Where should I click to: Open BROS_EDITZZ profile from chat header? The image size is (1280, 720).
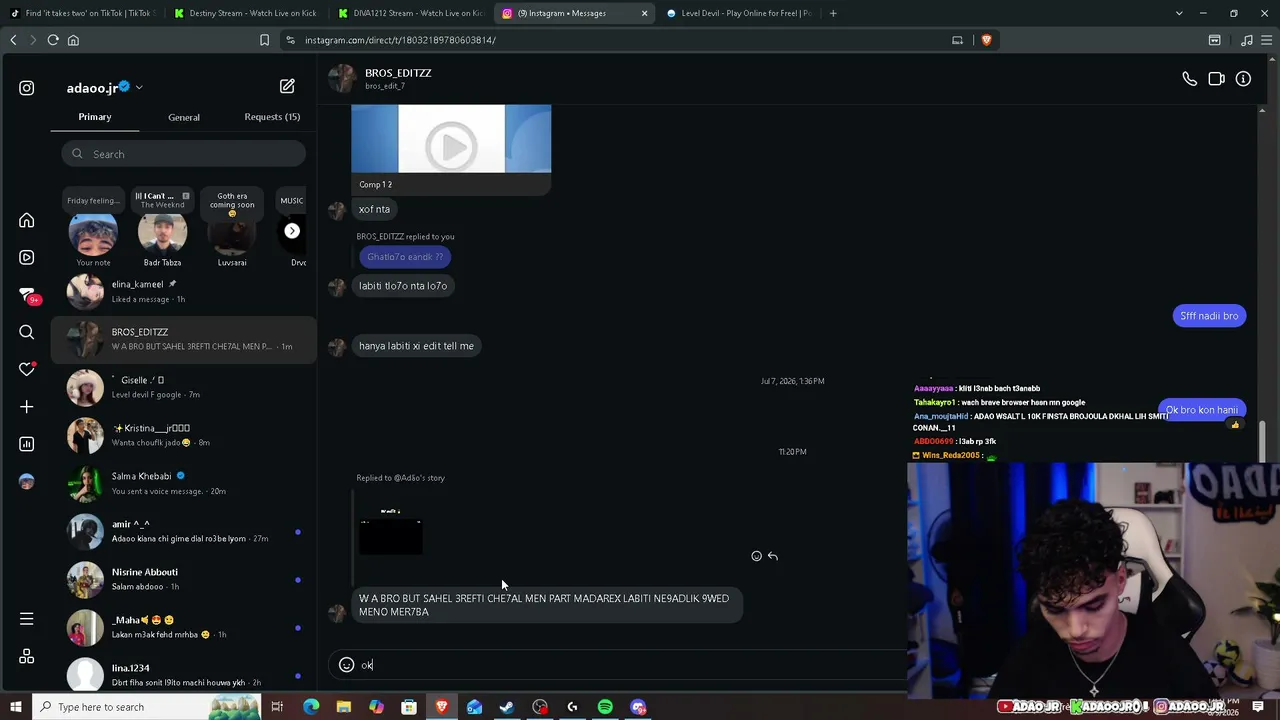tap(398, 73)
